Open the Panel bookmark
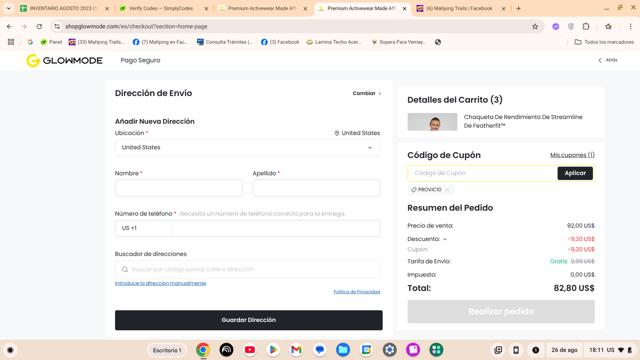 click(51, 42)
